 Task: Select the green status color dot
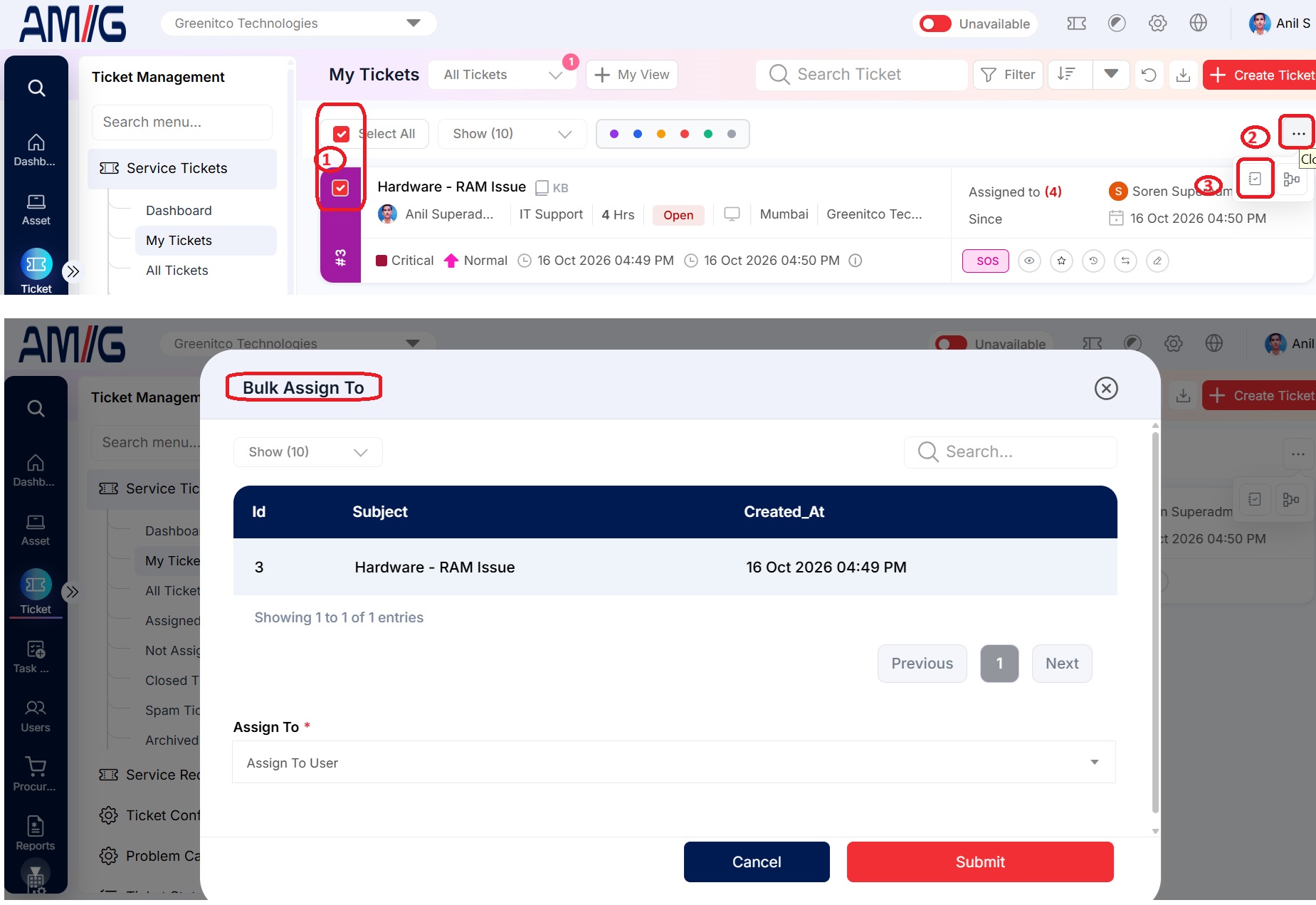707,134
